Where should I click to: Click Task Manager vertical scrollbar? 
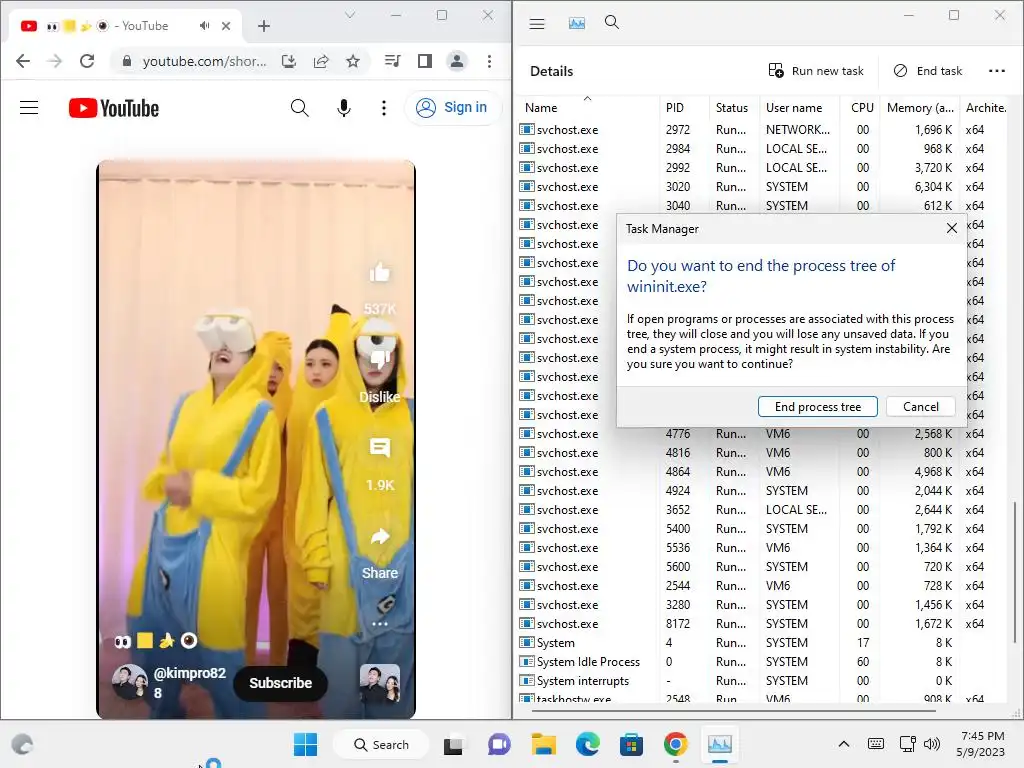(1014, 571)
